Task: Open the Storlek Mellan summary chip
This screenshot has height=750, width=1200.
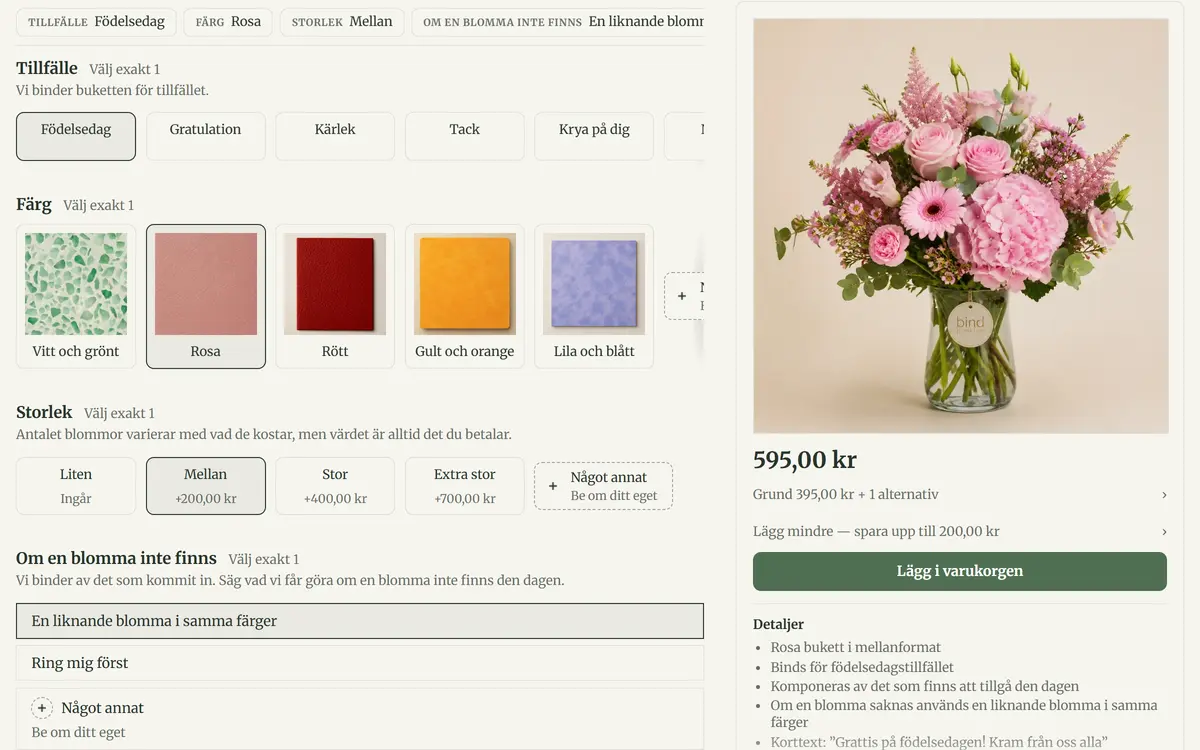Action: click(342, 22)
